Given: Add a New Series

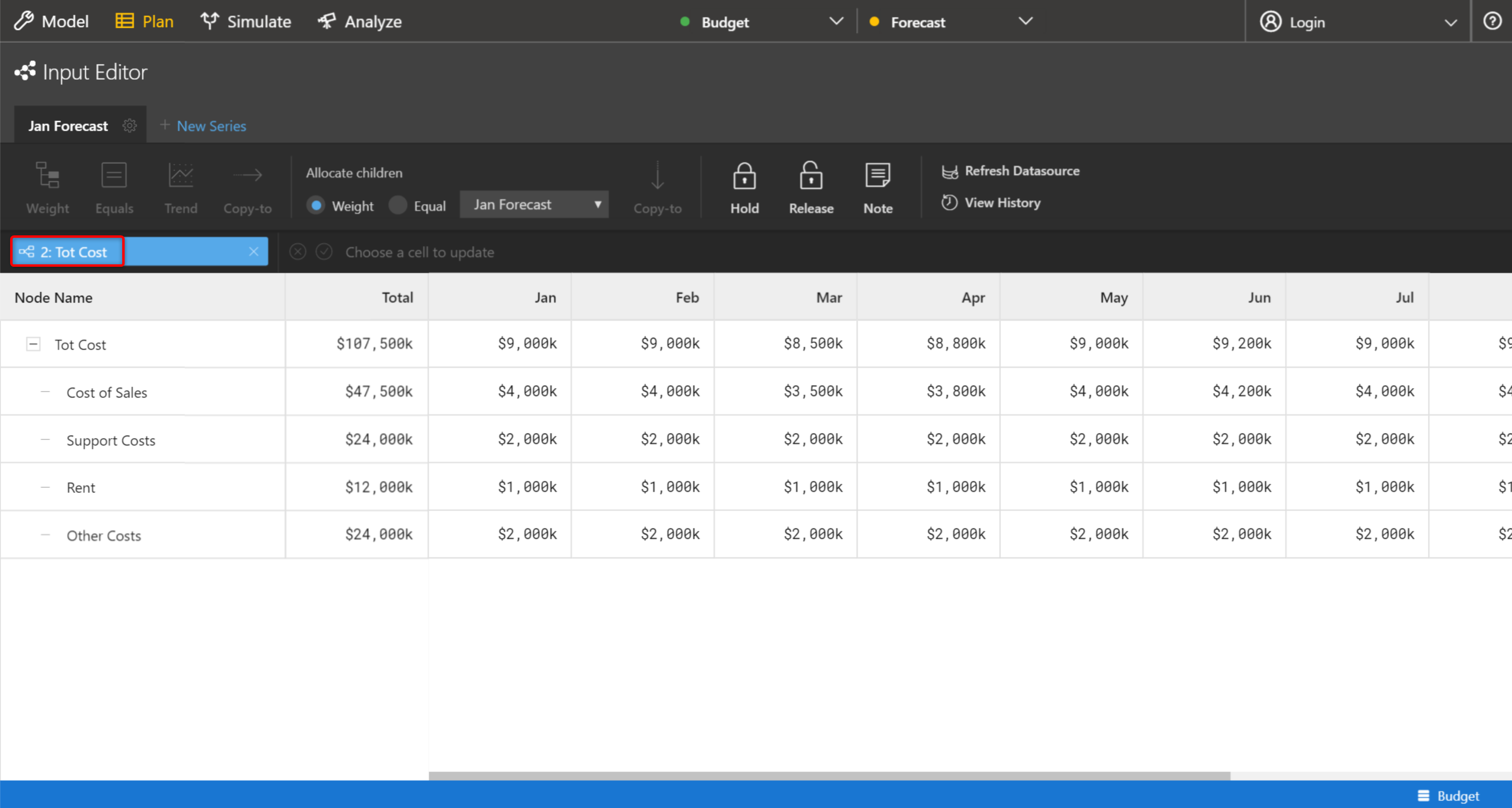Looking at the screenshot, I should [203, 126].
